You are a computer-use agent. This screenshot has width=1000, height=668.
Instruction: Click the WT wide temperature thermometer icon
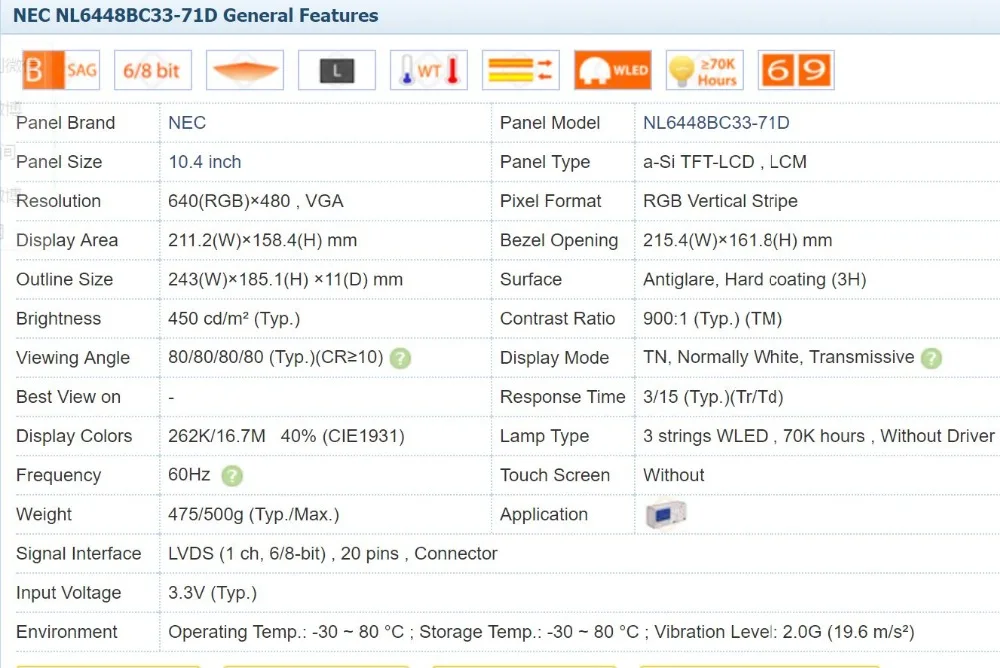pyautogui.click(x=429, y=70)
